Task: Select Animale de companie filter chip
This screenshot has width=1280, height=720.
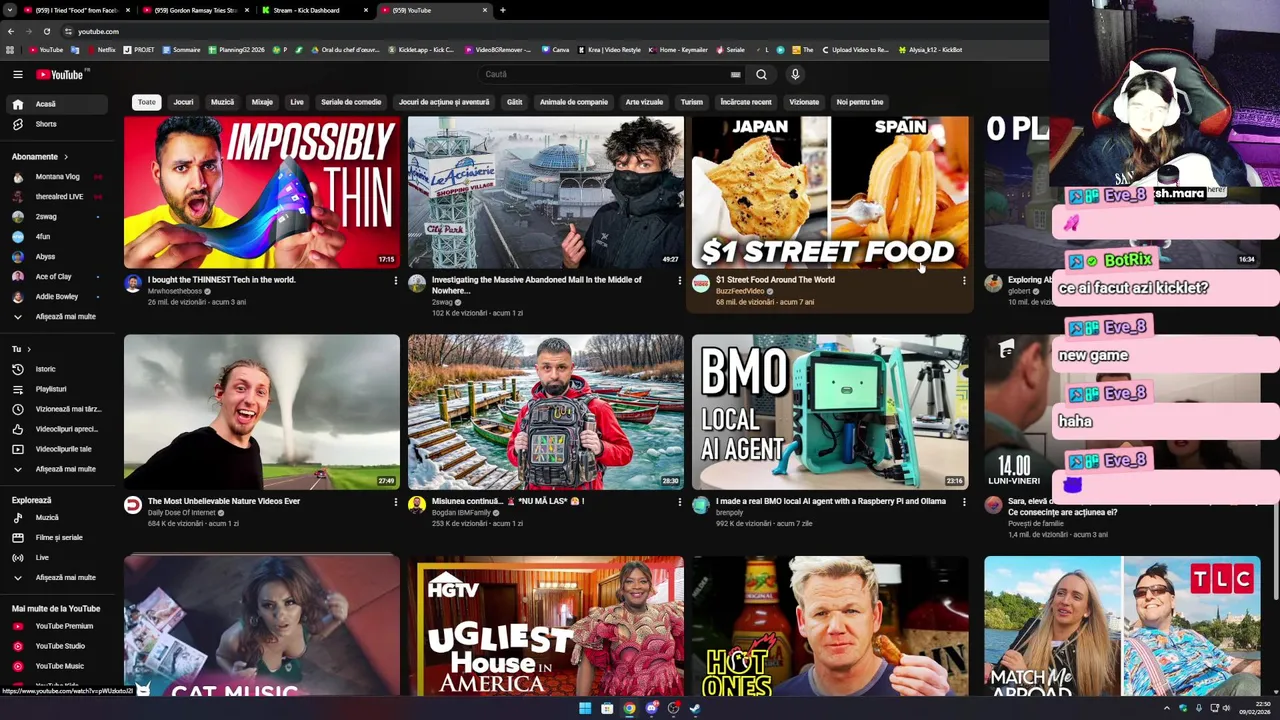Action: pos(574,102)
